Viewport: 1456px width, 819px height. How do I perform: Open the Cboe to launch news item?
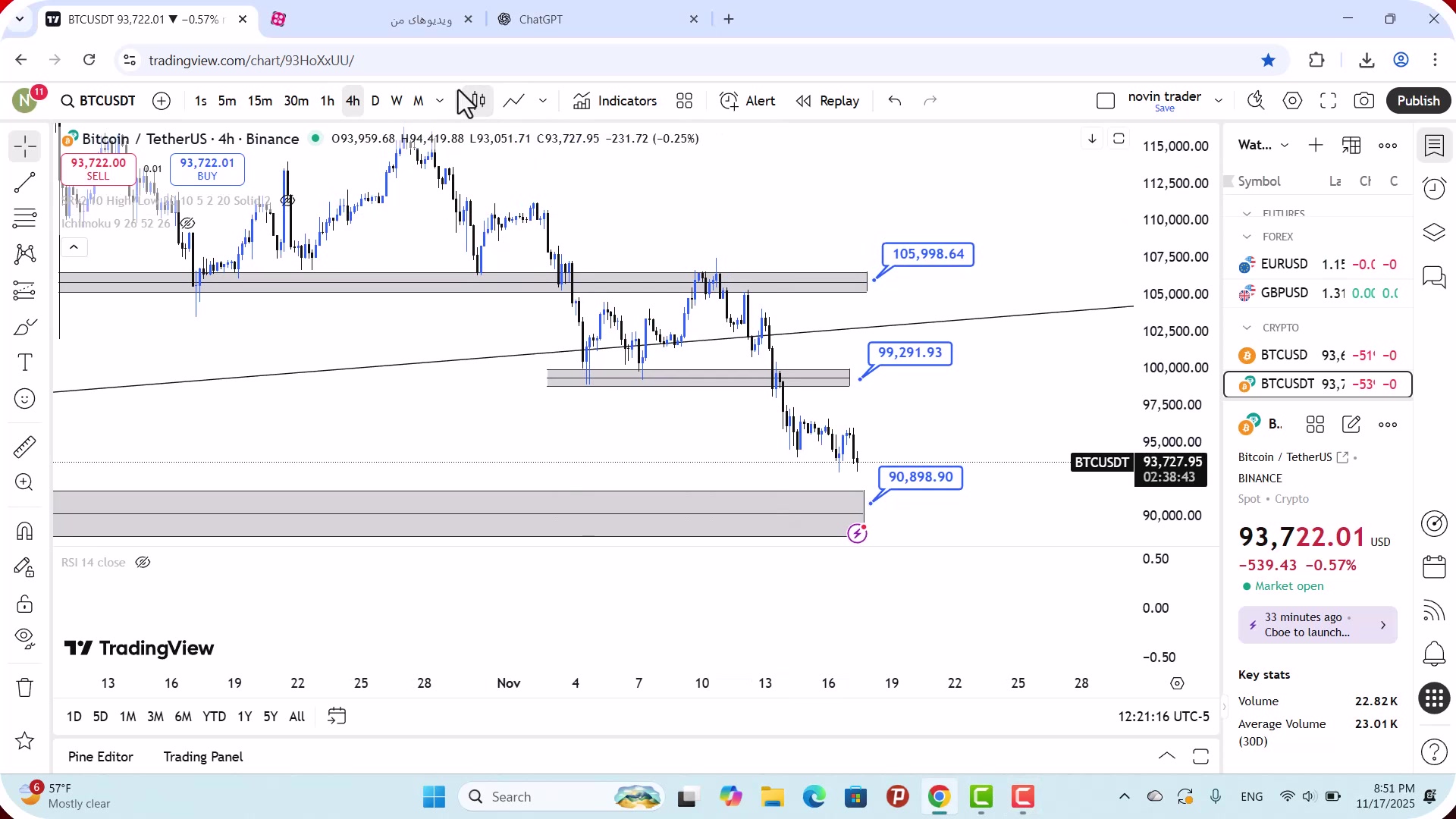click(x=1317, y=625)
